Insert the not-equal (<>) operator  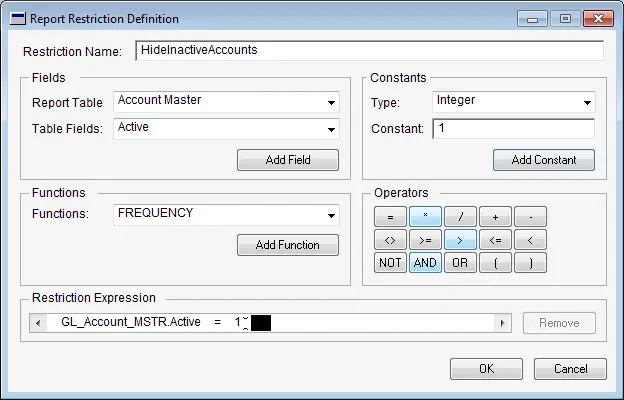(390, 240)
